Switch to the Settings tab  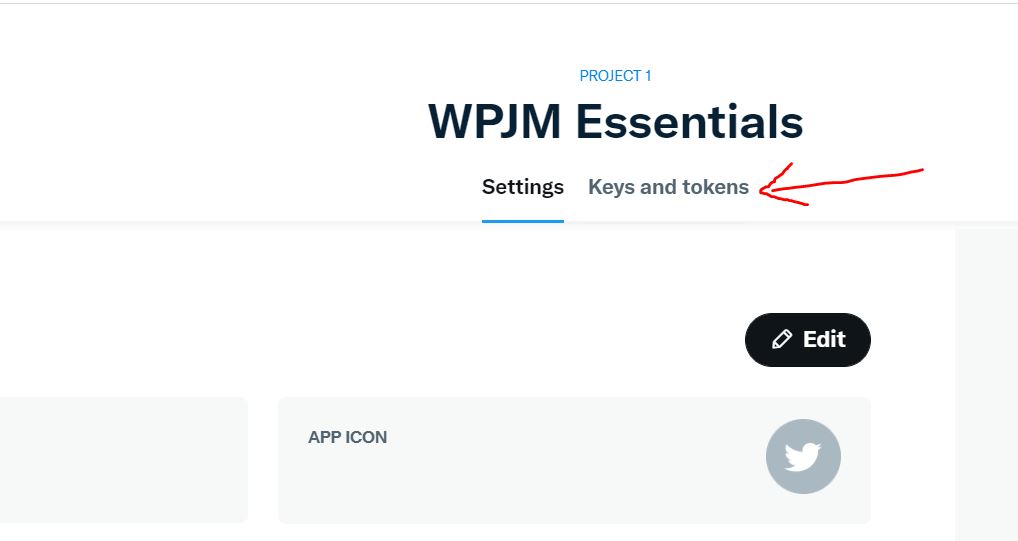(x=523, y=187)
